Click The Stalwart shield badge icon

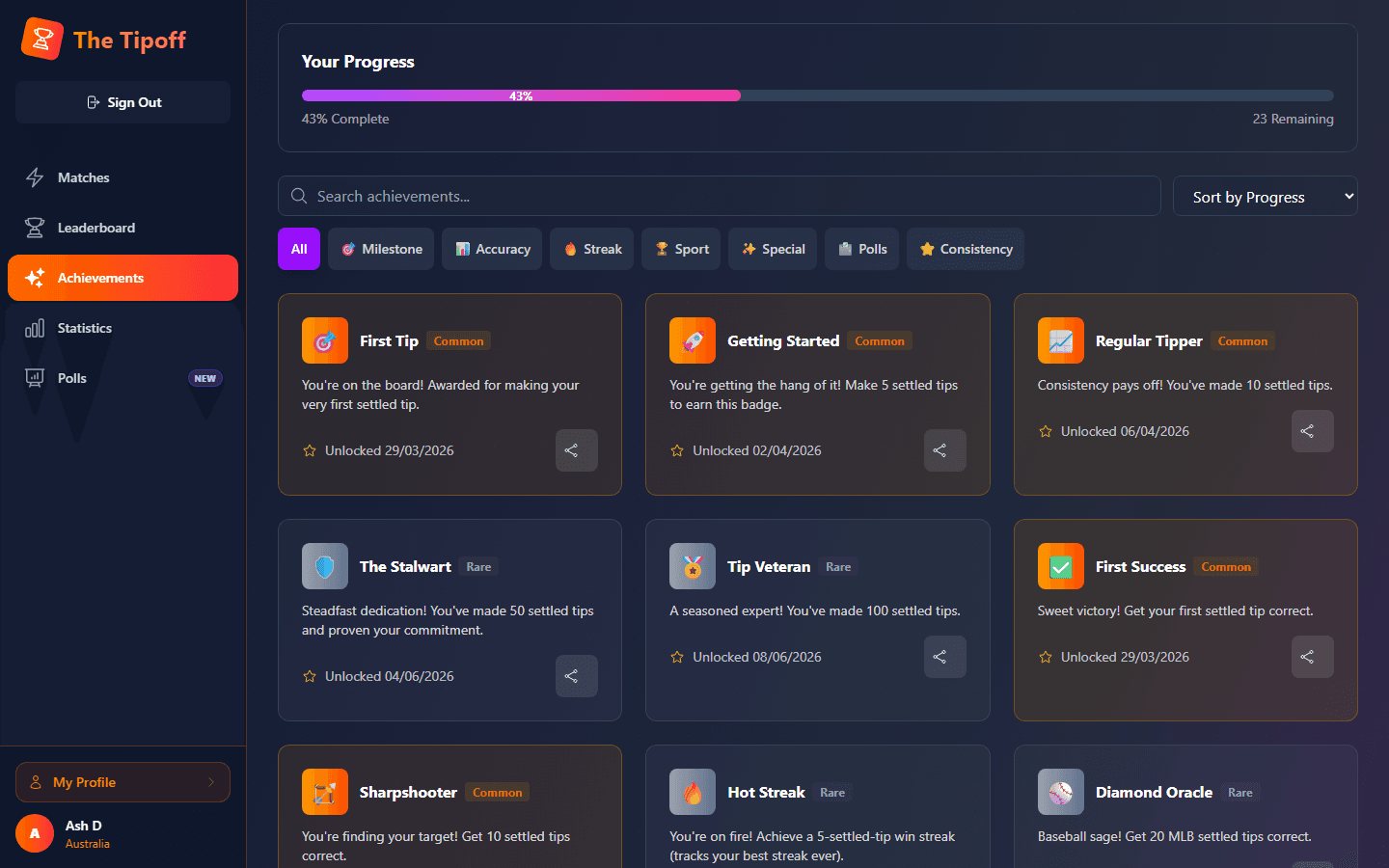pyautogui.click(x=325, y=566)
